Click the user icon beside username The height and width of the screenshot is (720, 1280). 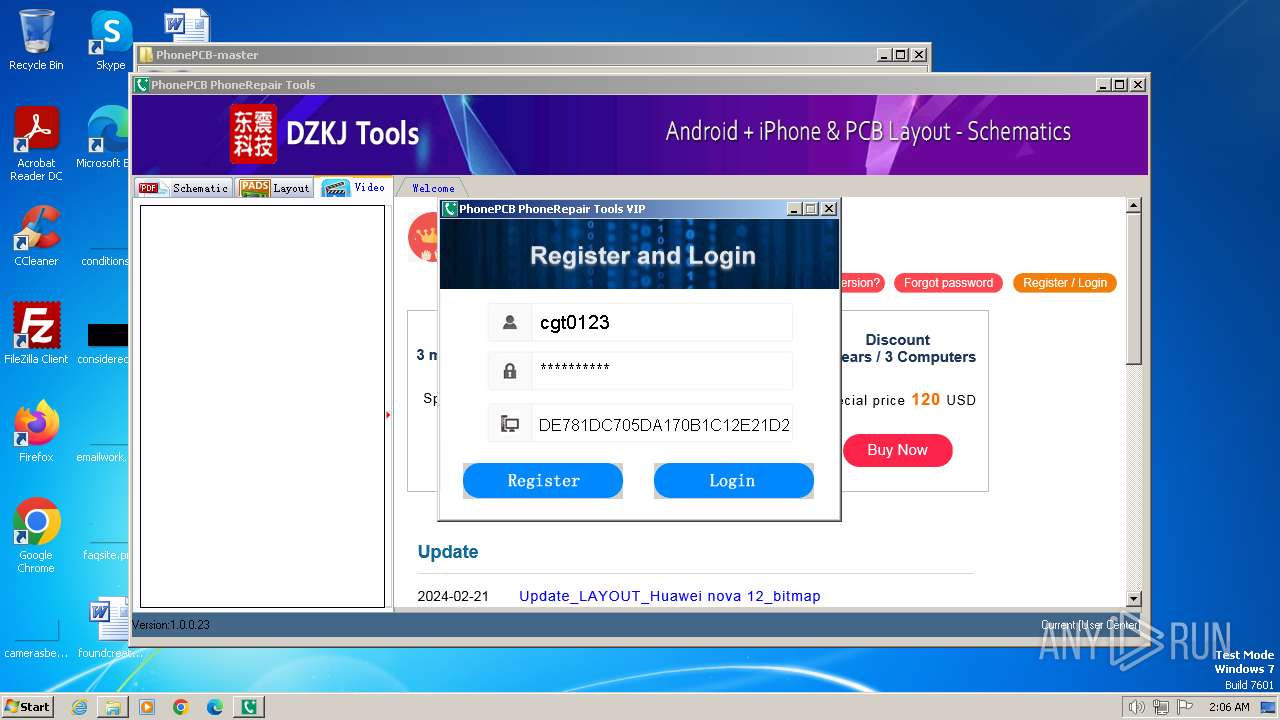tap(509, 322)
